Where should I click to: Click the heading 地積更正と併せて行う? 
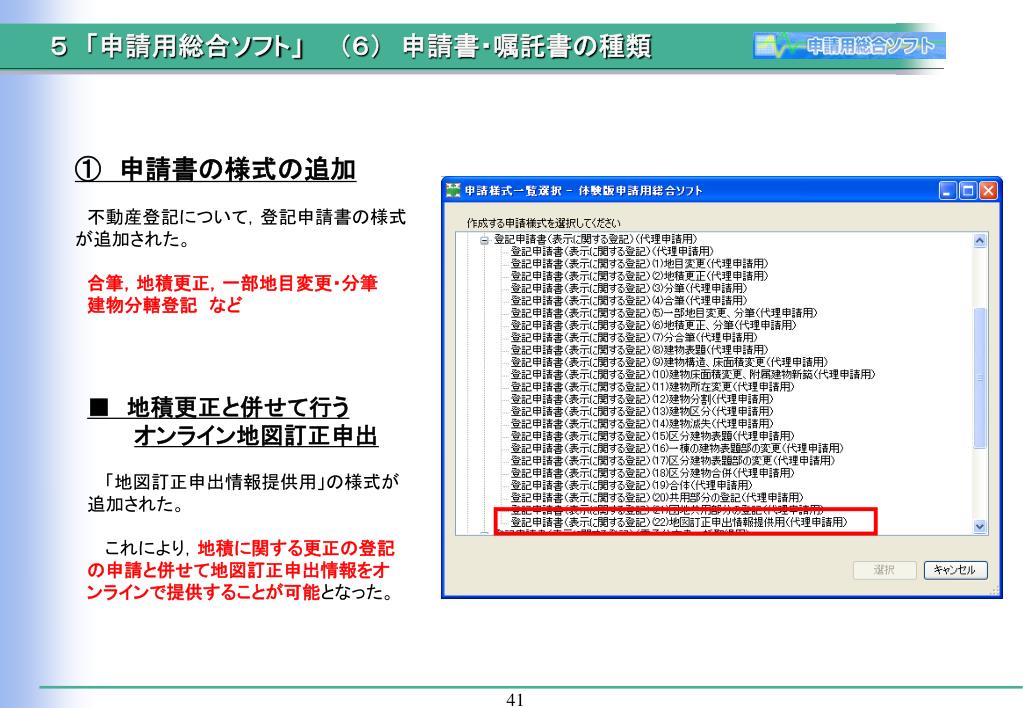(x=219, y=407)
